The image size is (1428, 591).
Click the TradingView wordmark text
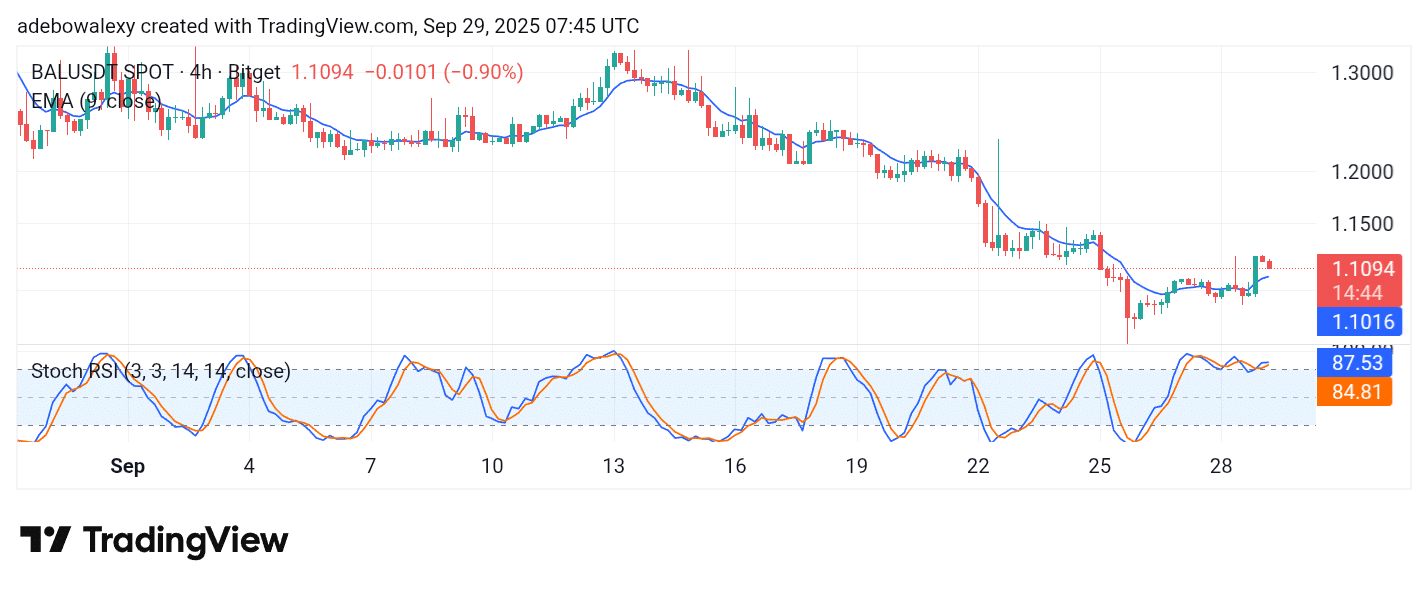[185, 540]
